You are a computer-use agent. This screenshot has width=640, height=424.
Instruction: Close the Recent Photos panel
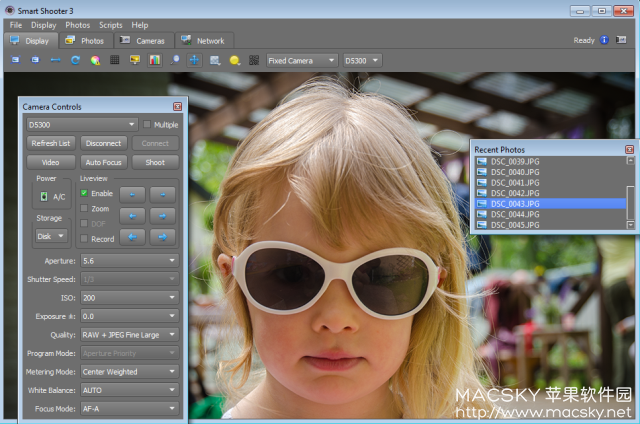629,149
